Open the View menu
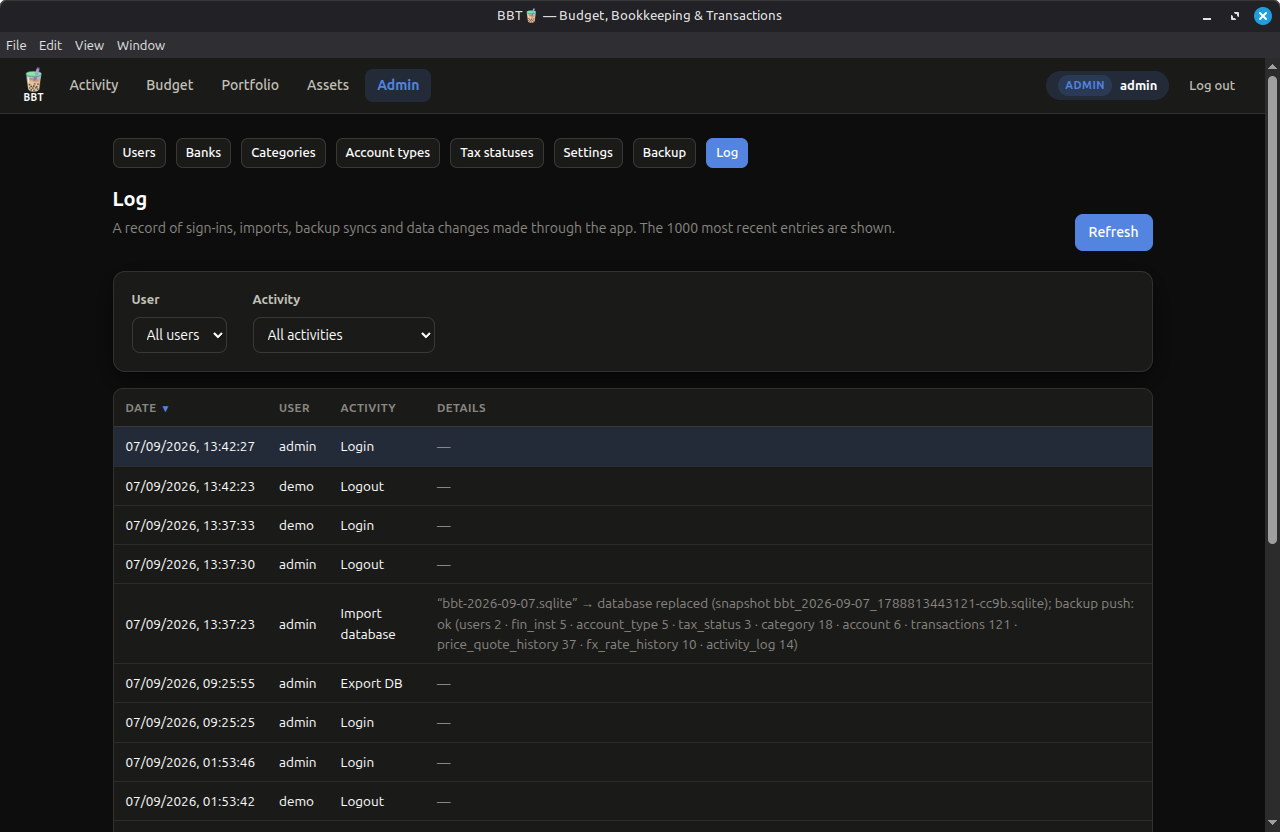 coord(89,45)
